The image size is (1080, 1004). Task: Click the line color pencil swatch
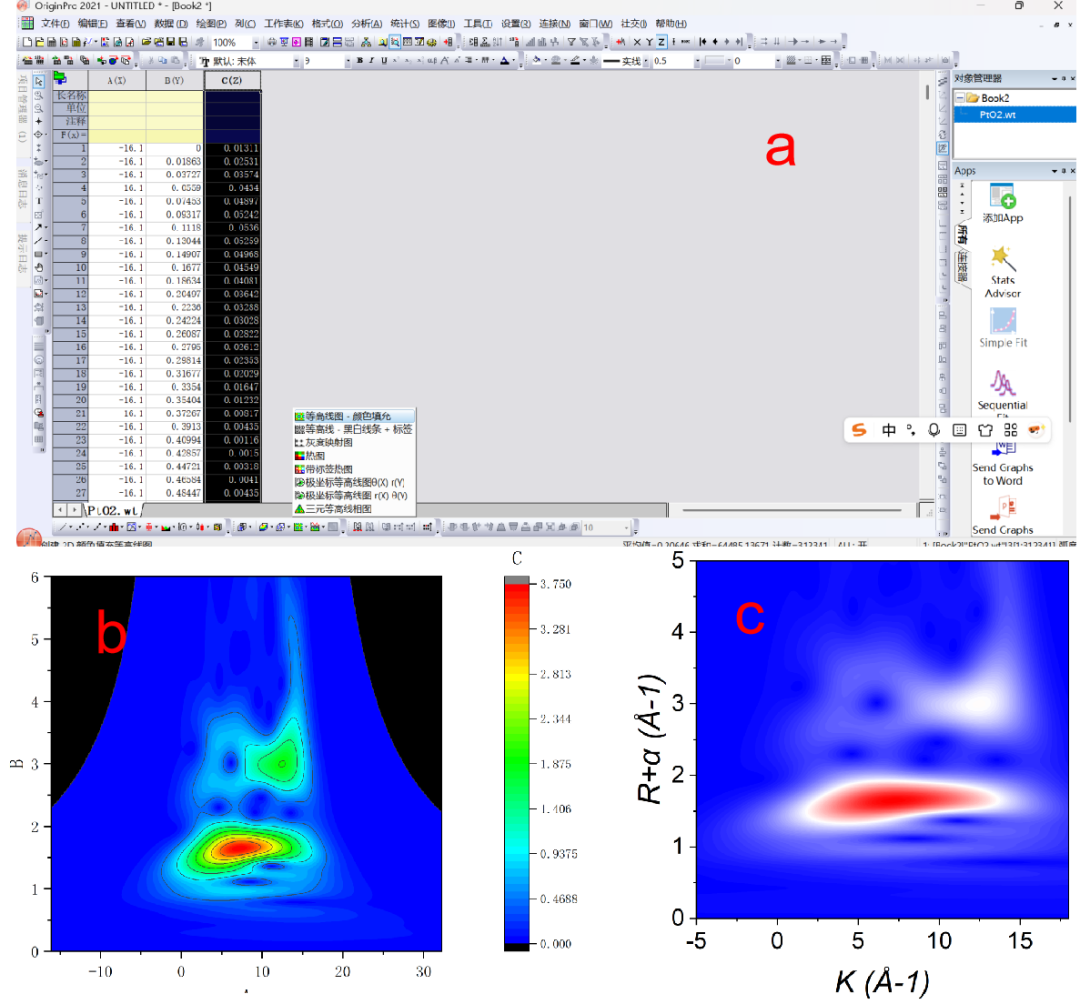click(574, 61)
